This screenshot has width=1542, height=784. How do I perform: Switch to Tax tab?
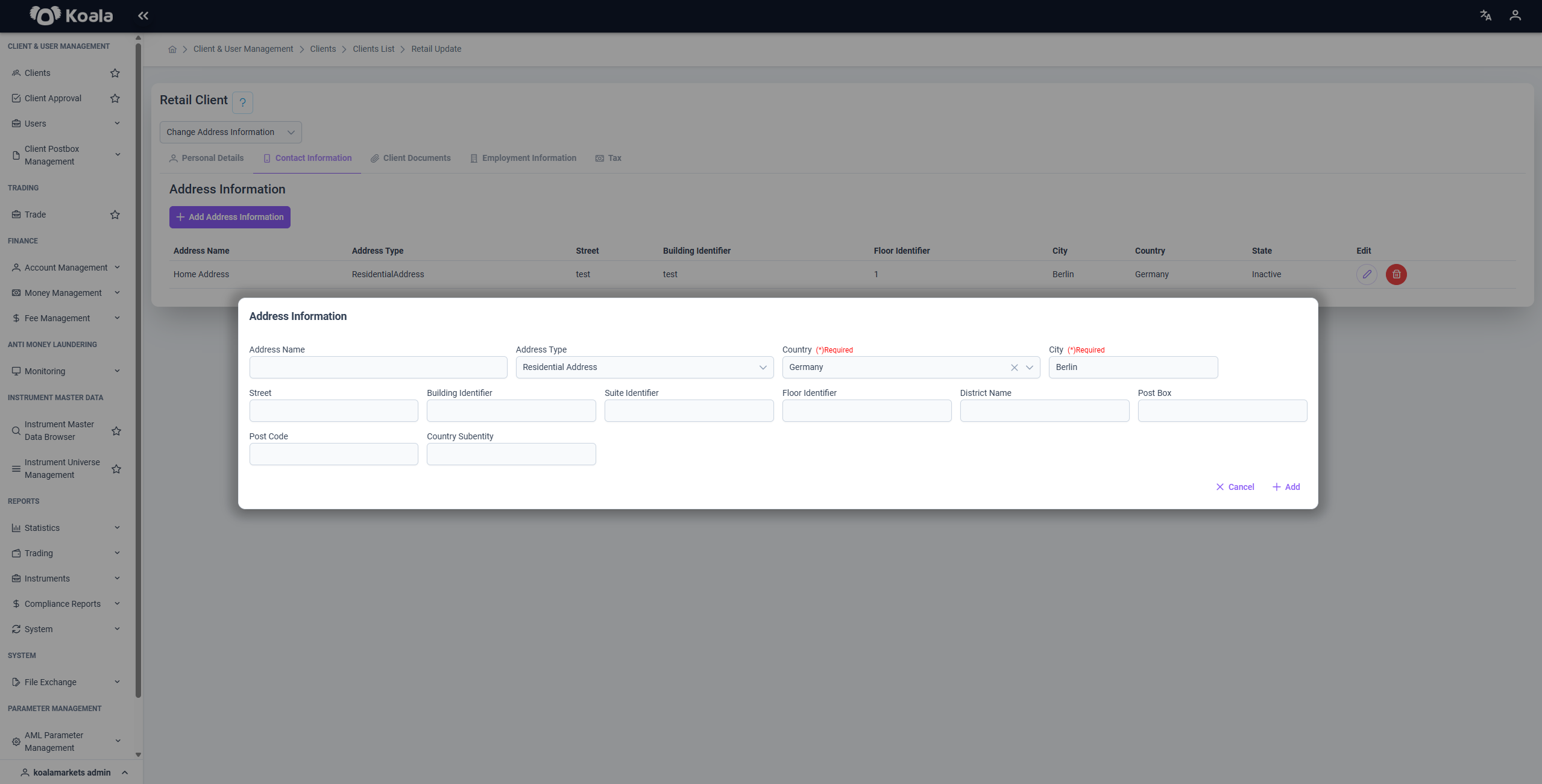(x=608, y=158)
